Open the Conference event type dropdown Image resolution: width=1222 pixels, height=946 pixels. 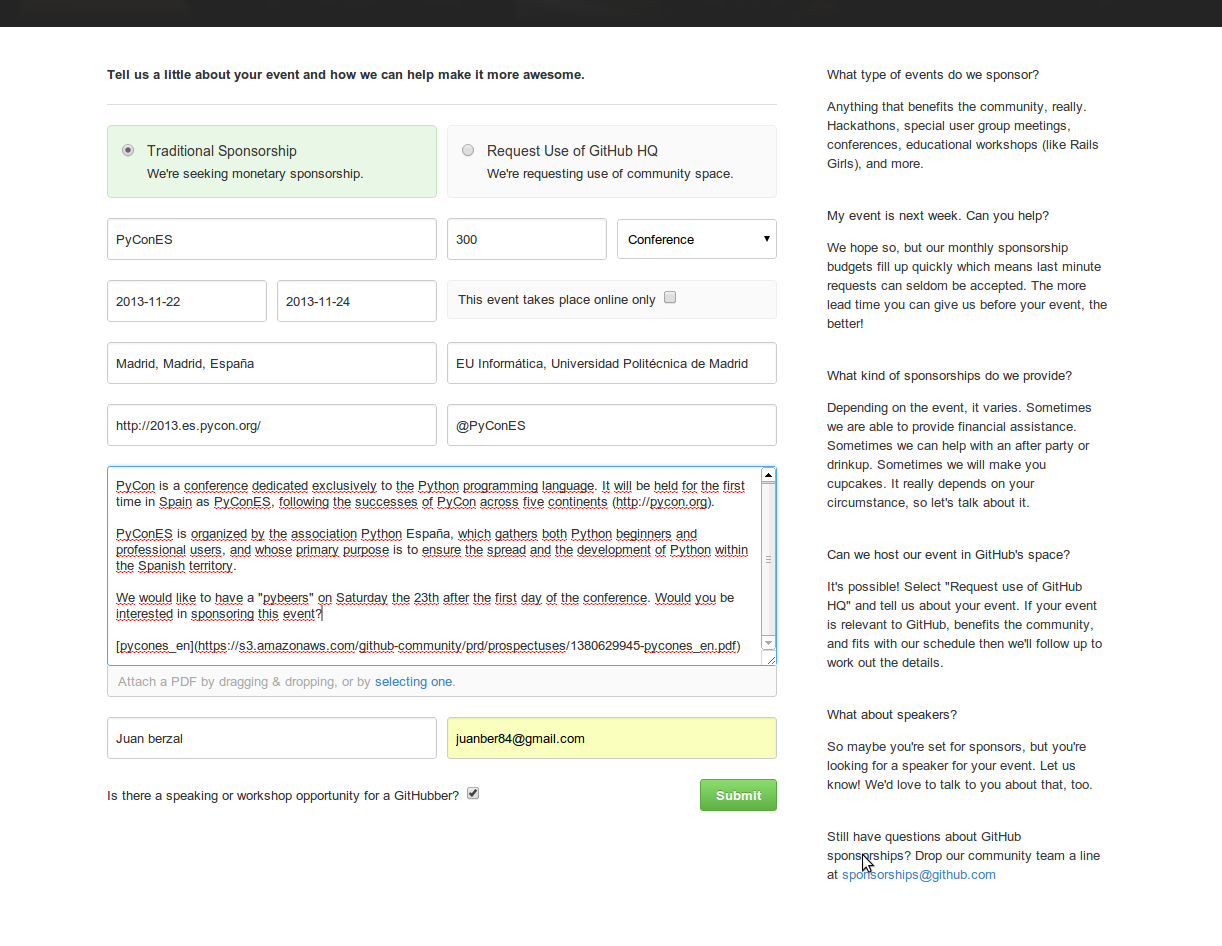(x=696, y=239)
